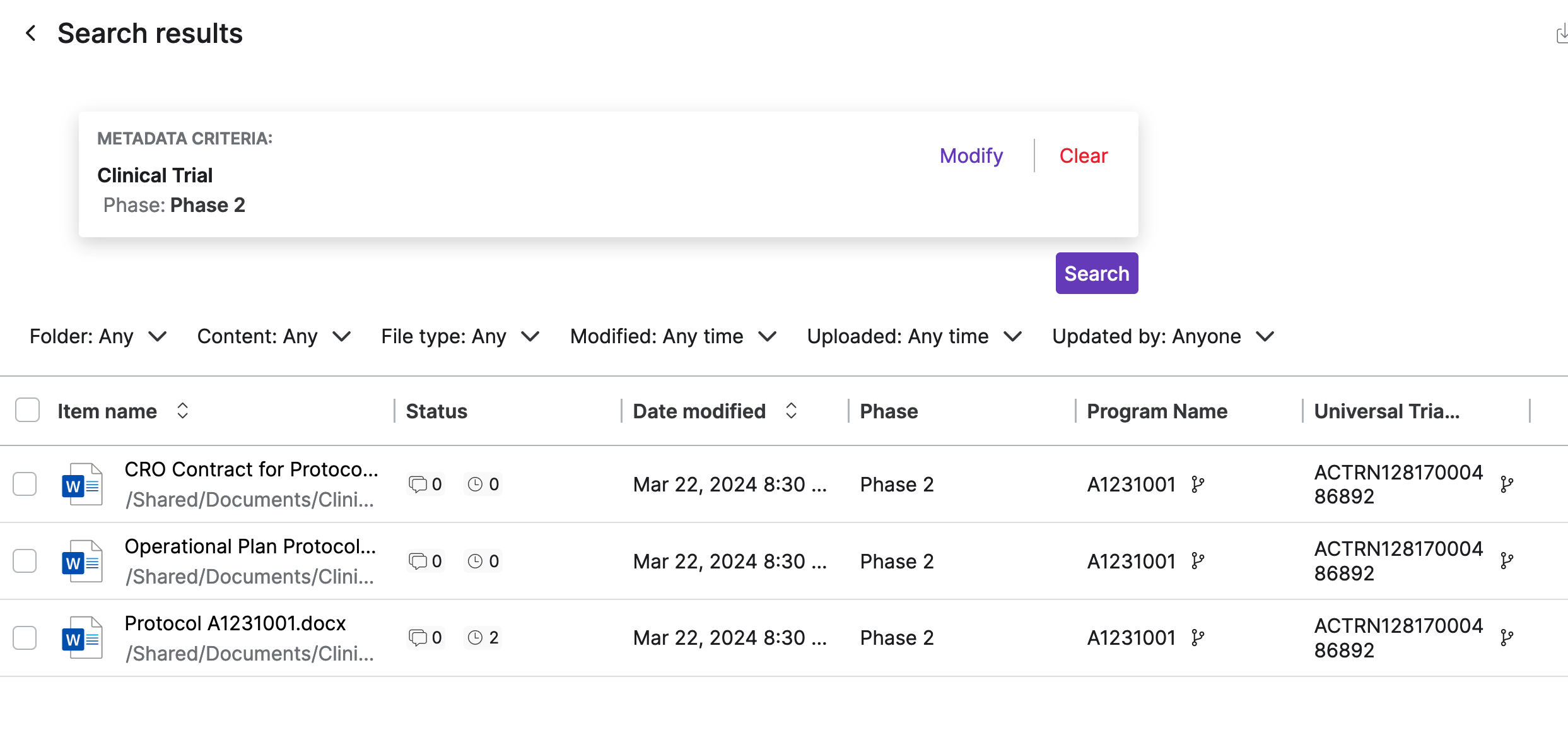The image size is (1568, 747).
Task: Sort by Date modified column arrows
Action: coord(791,411)
